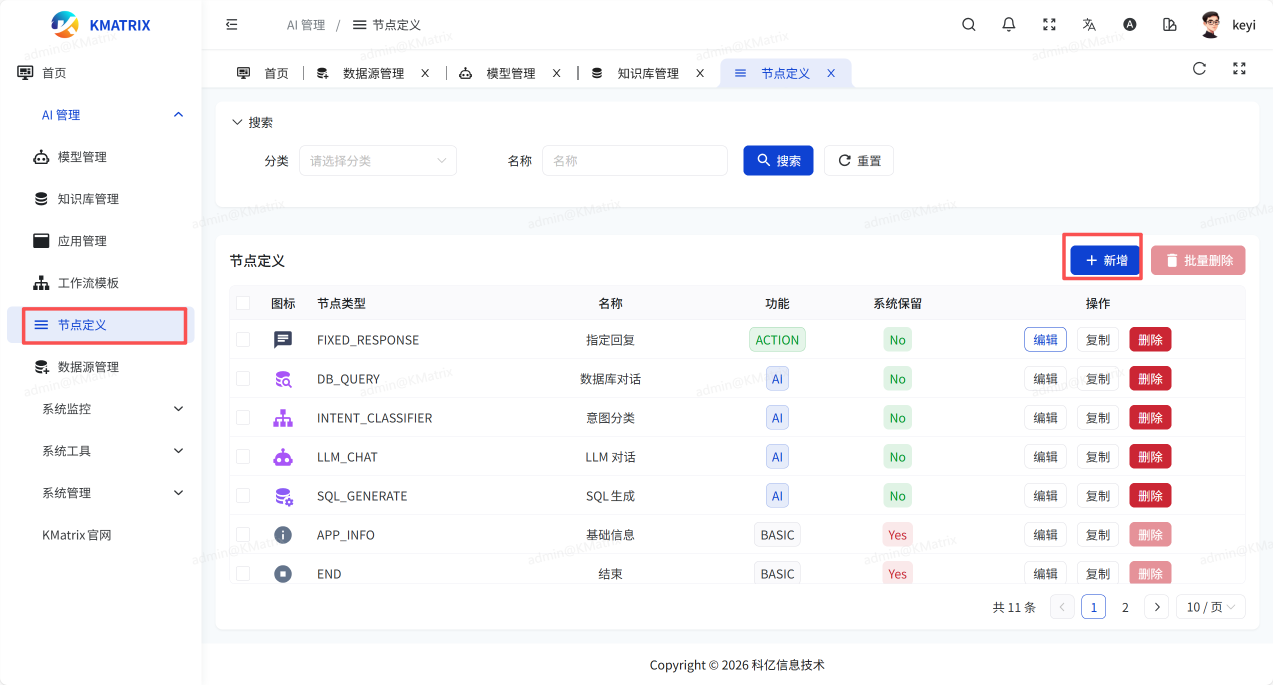Tick the checkbox for DB_QUERY row

243,379
